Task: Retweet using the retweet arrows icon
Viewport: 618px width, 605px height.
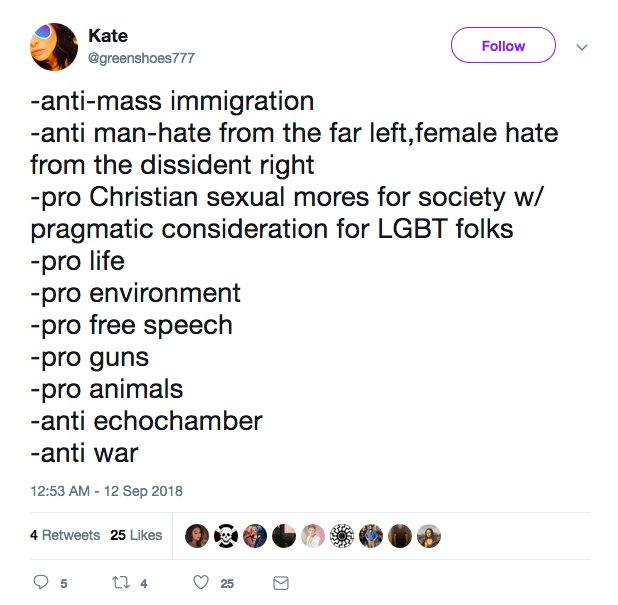Action: (x=121, y=582)
